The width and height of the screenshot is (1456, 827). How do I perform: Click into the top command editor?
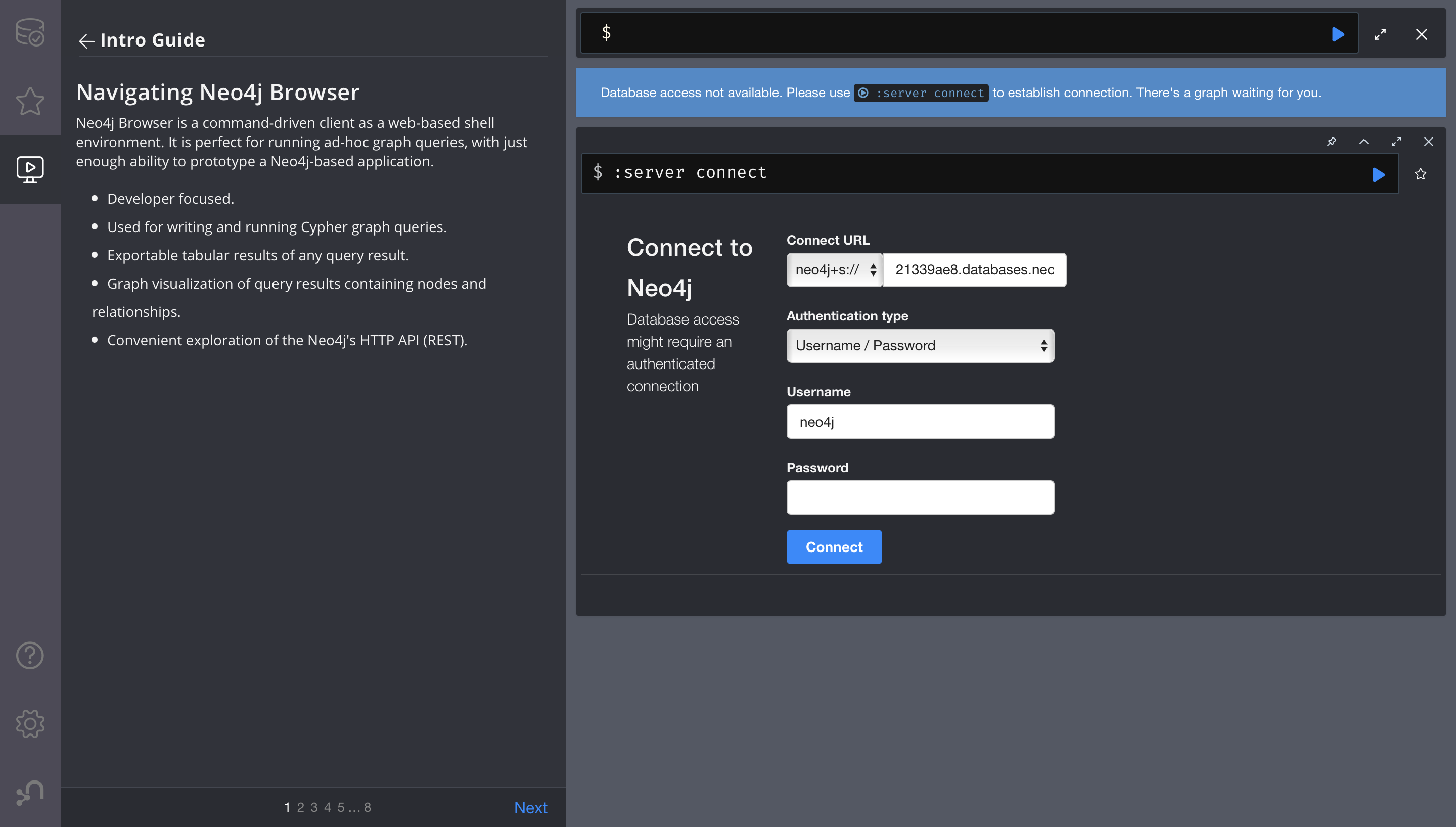click(x=969, y=33)
